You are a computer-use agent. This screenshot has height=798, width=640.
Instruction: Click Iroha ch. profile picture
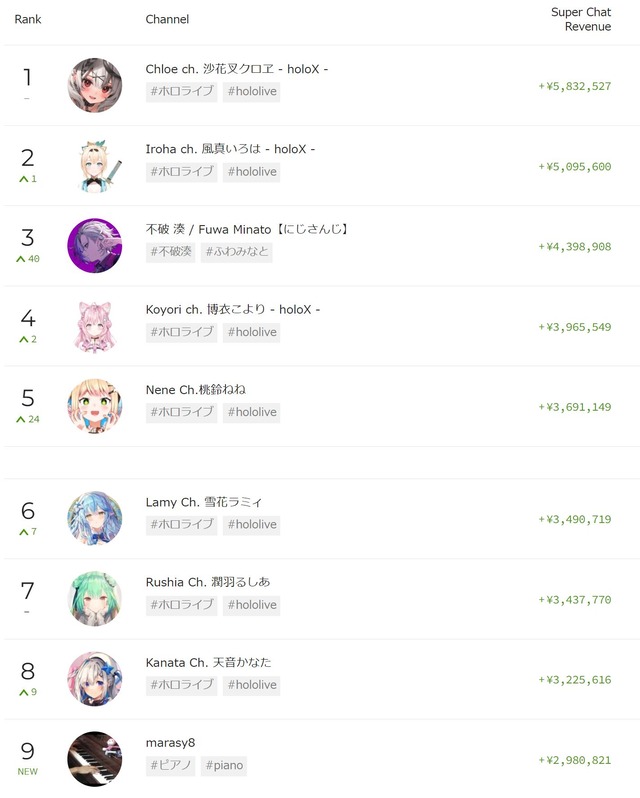95,165
